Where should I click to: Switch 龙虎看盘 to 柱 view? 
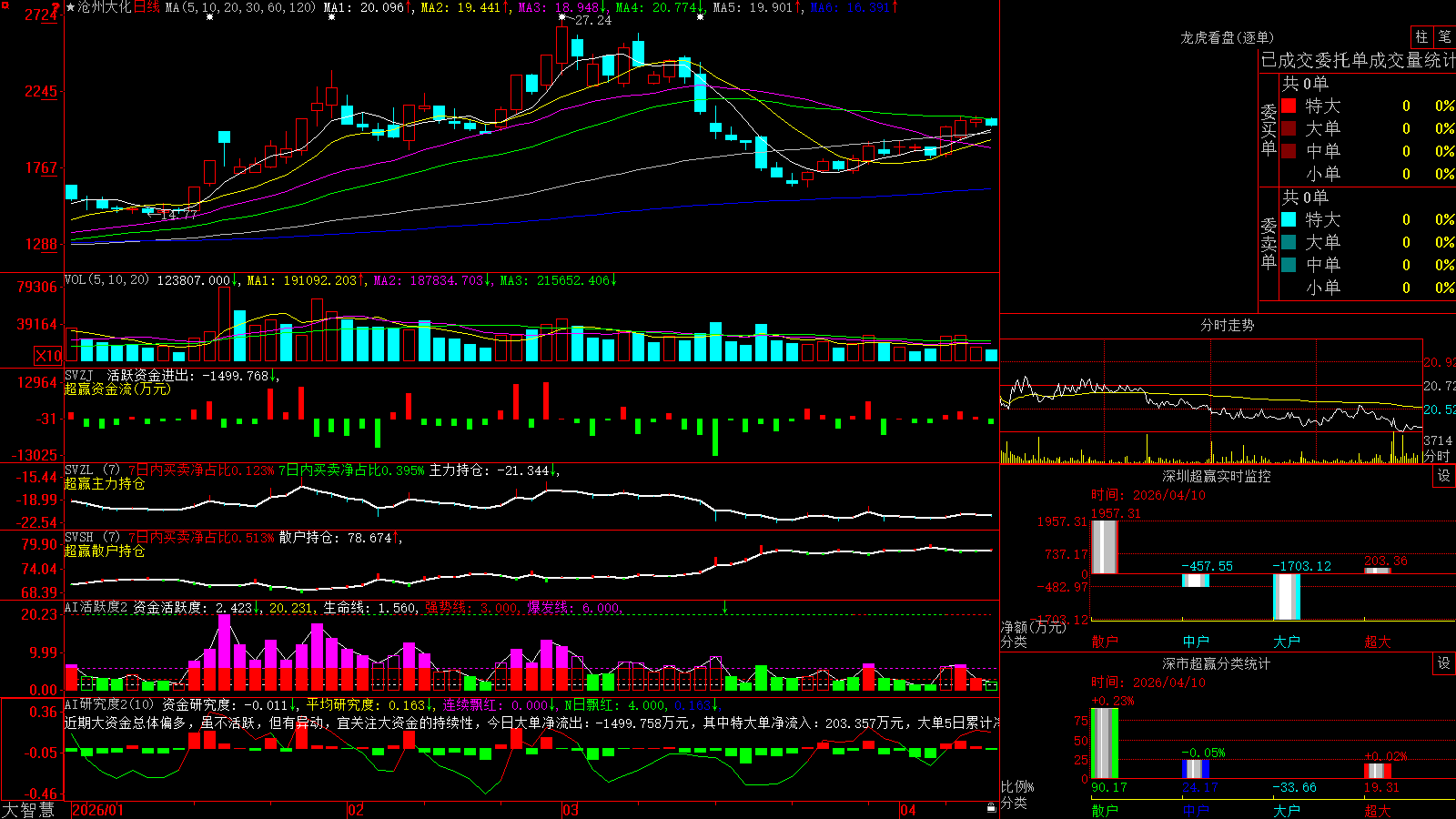[1421, 36]
